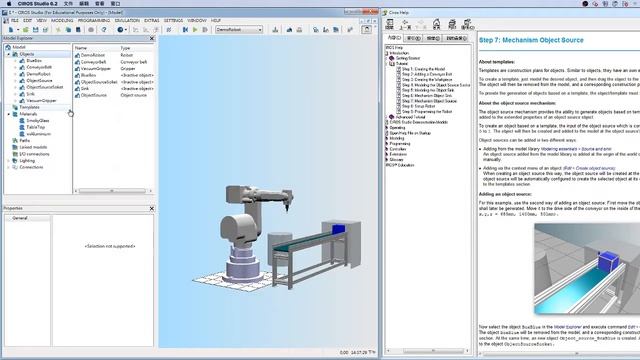640x360 pixels.
Task: Select the TableTop material
Action: [36, 127]
